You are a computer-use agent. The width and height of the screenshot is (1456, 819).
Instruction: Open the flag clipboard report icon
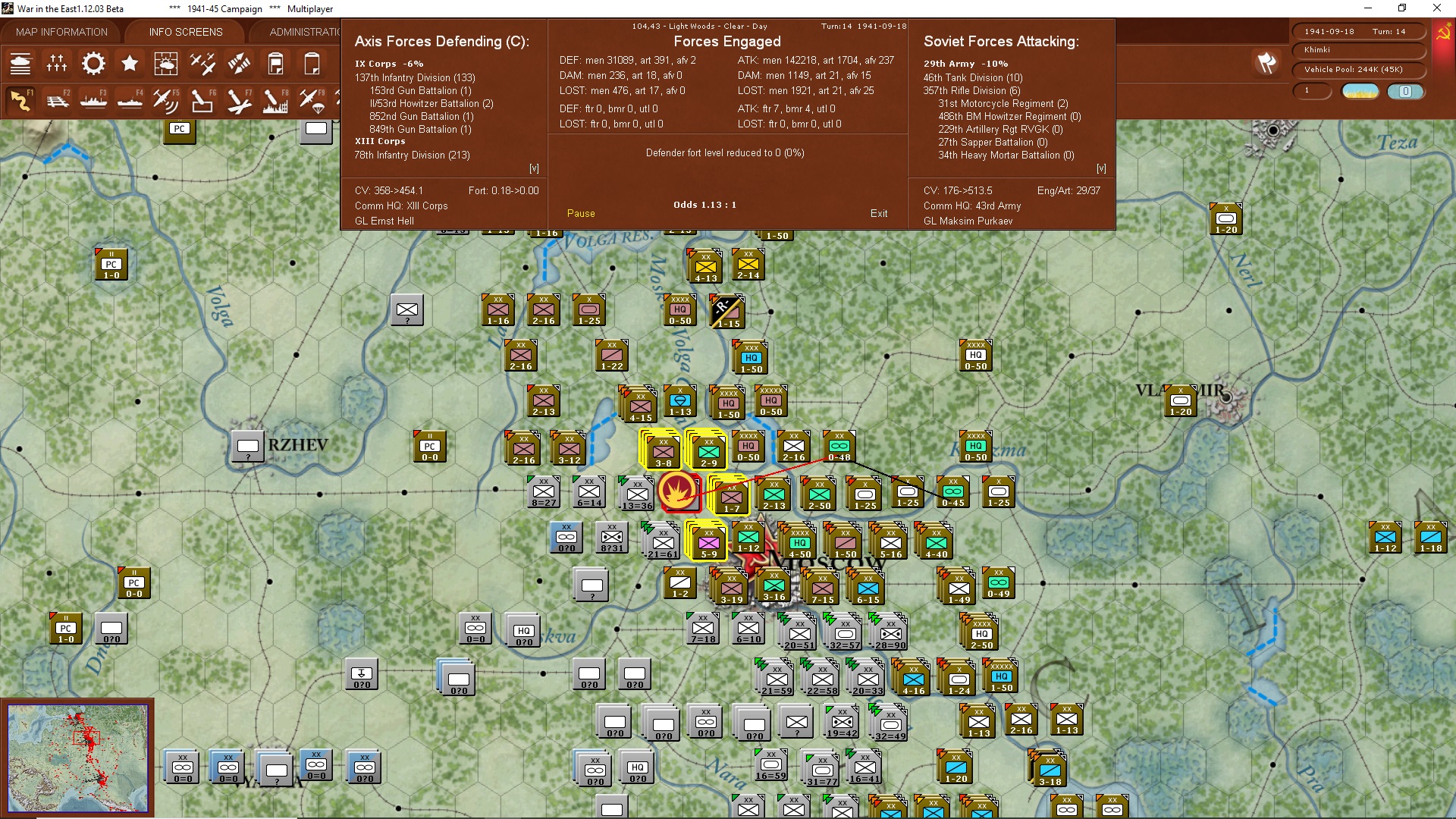(x=275, y=64)
